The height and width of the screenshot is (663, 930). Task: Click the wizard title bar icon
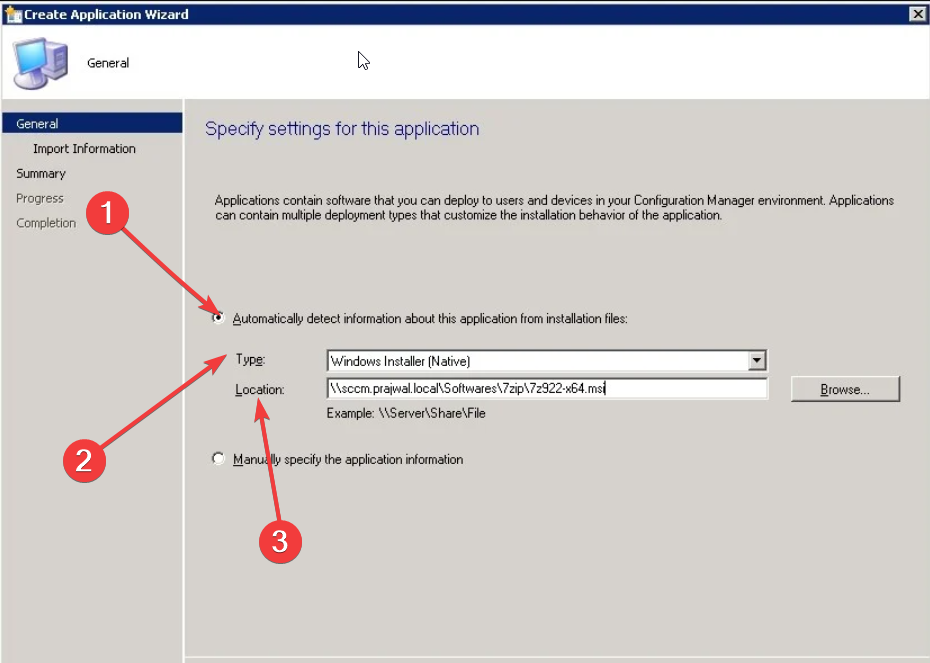click(13, 14)
